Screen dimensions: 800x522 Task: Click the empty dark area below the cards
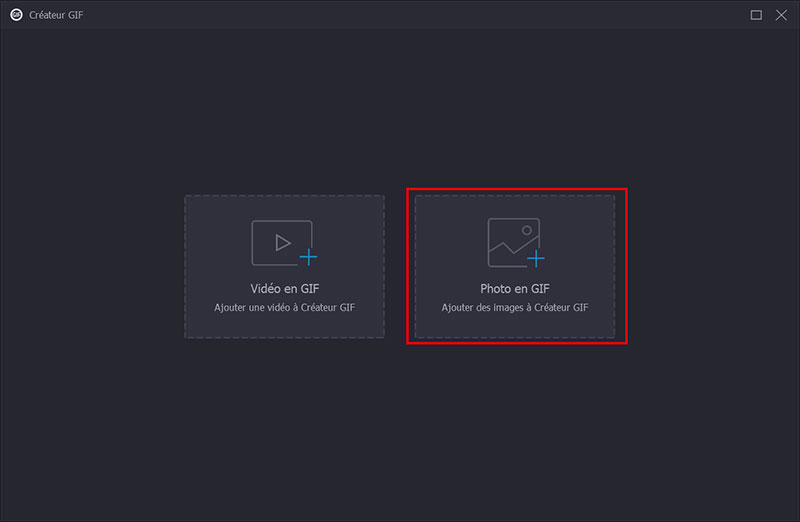(x=400, y=430)
